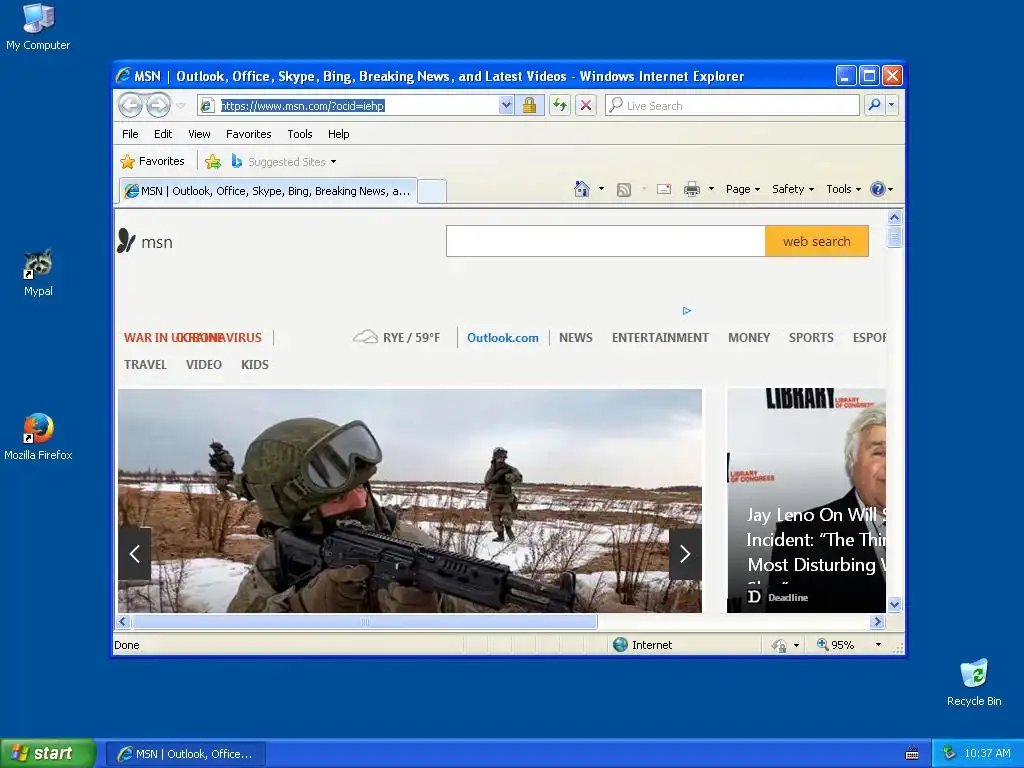1024x768 pixels.
Task: Open Suggested Sites dropdown
Action: 284,161
